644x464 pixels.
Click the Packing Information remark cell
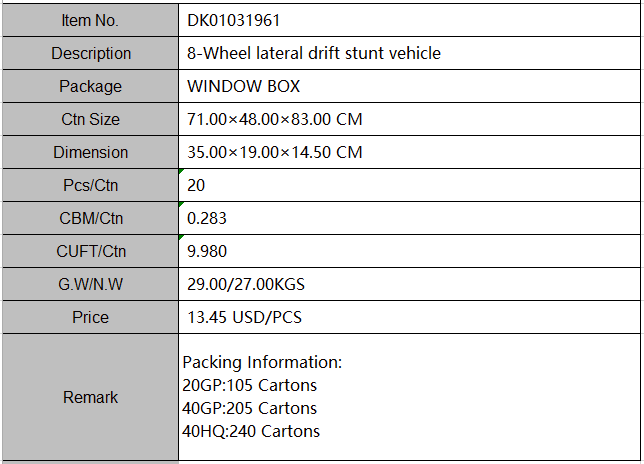(262, 397)
